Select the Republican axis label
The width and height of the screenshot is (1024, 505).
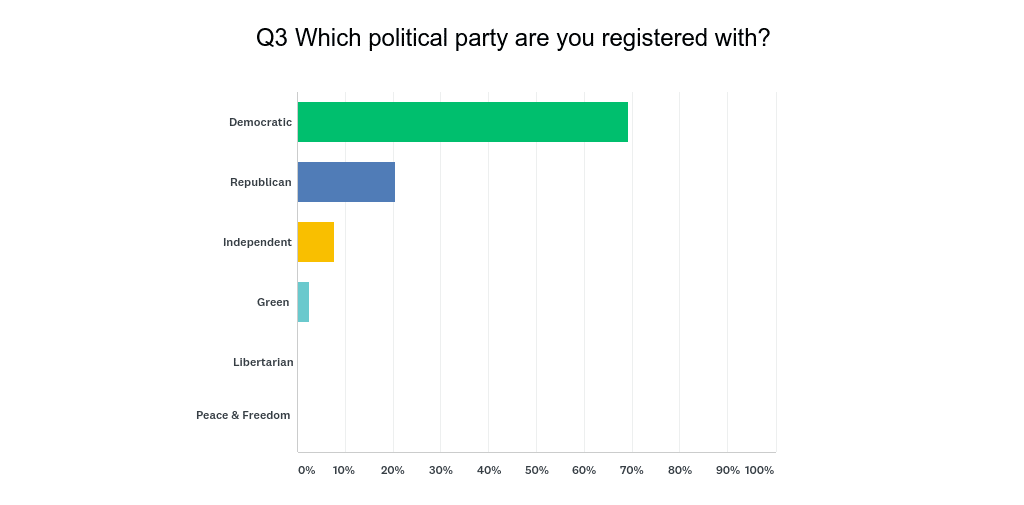[261, 182]
